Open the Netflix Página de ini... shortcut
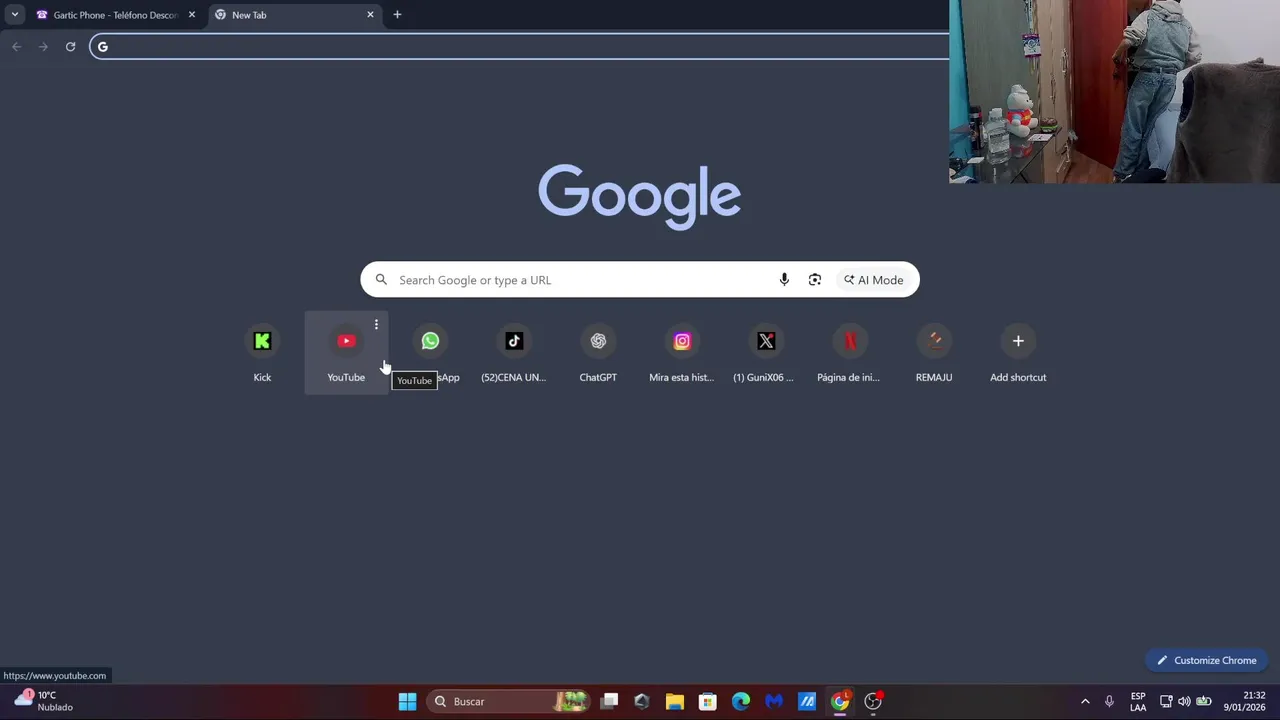The image size is (1280, 720). [850, 353]
